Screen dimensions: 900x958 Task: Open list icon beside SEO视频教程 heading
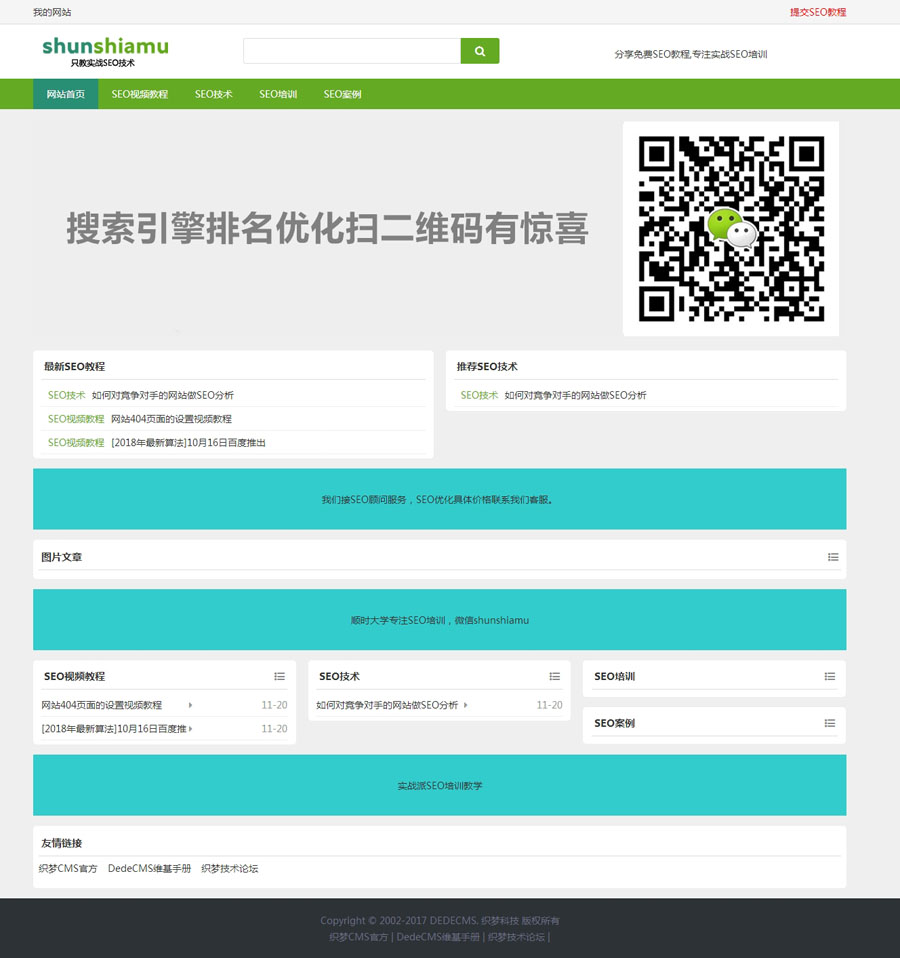pos(279,676)
